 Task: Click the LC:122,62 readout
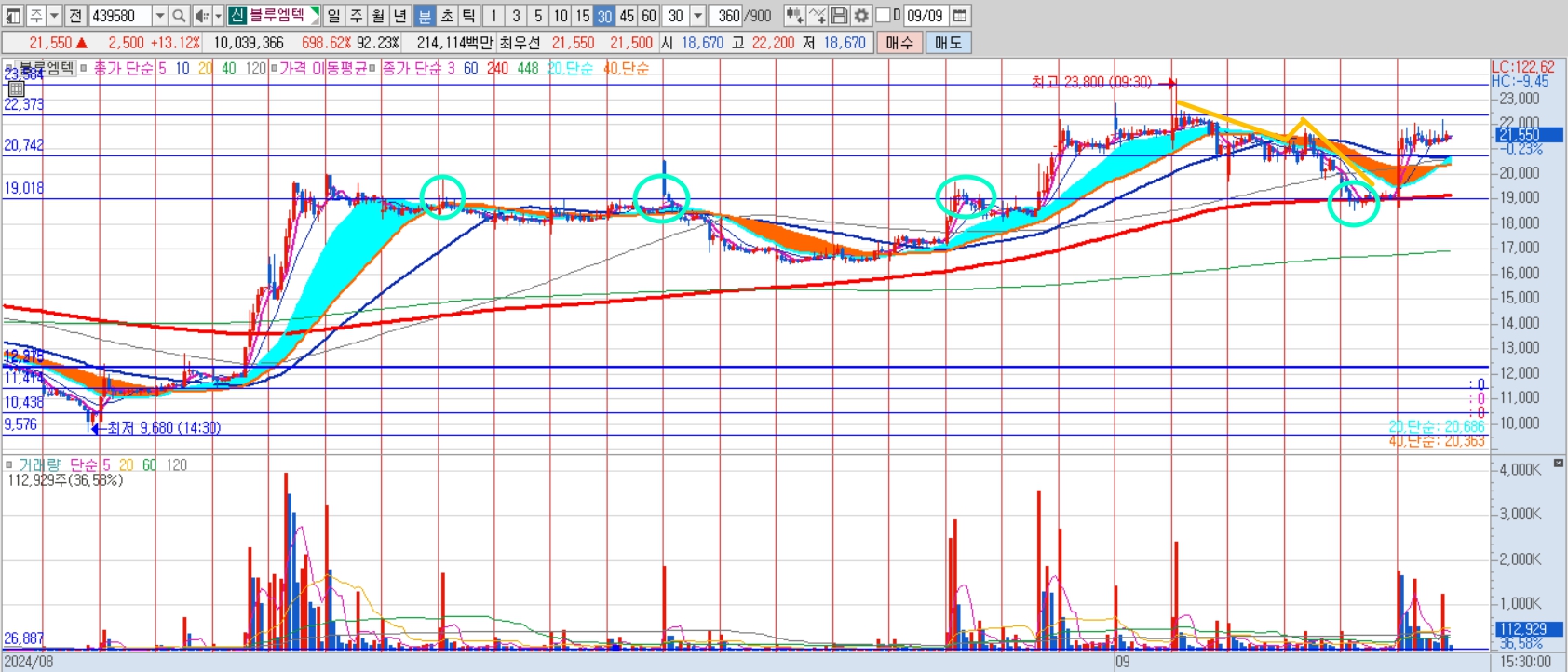[x=1522, y=67]
